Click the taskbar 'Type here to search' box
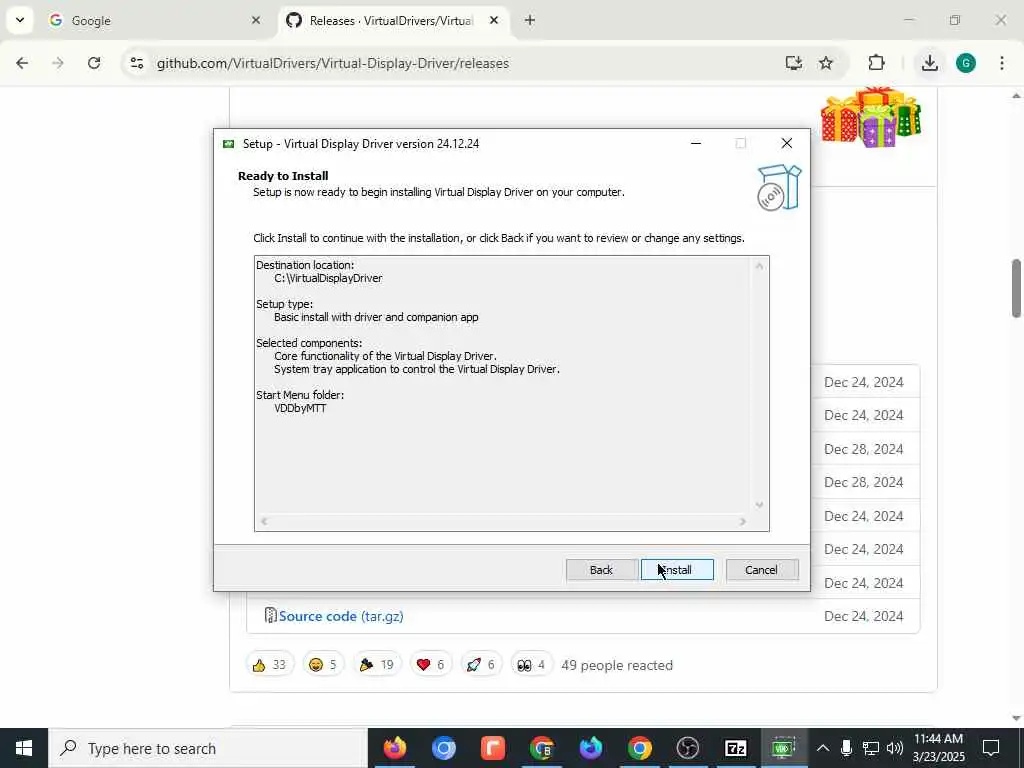Viewport: 1024px width, 768px height. click(208, 748)
